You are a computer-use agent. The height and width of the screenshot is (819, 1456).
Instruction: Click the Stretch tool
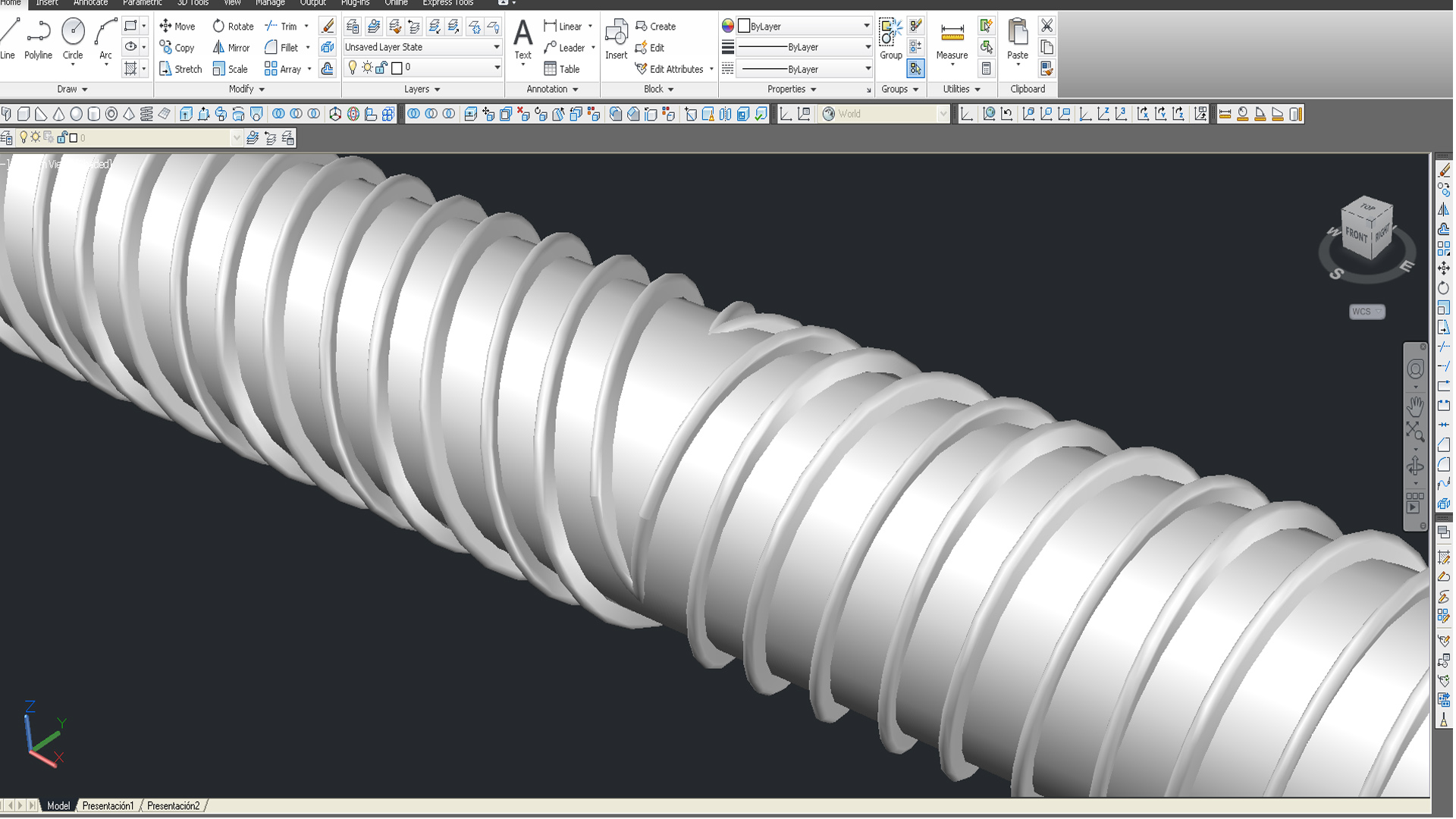coord(180,69)
